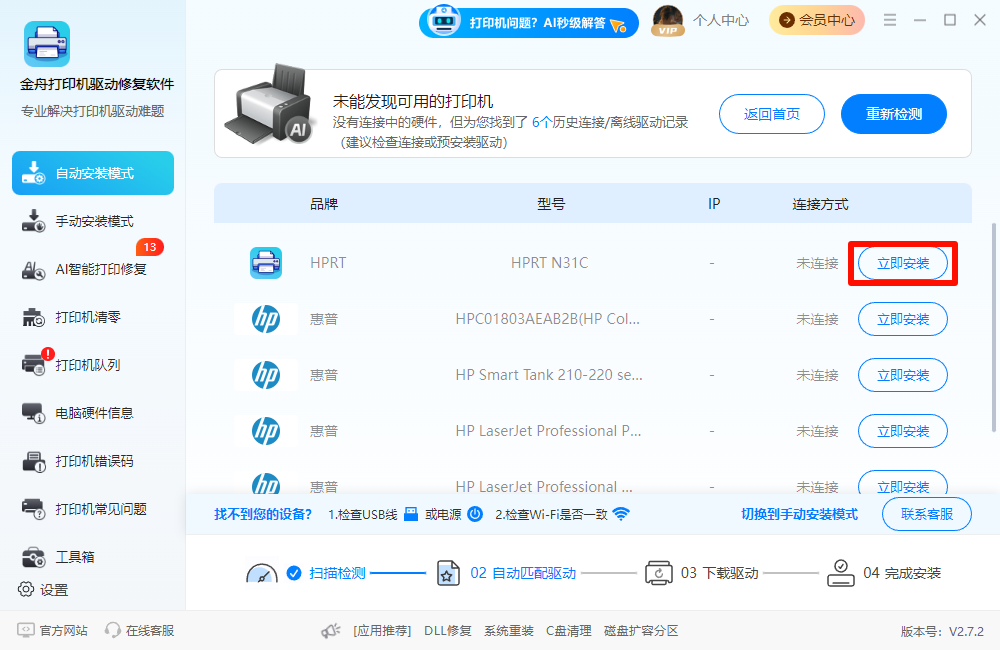Image resolution: width=1000 pixels, height=650 pixels.
Task: Click 重新检测 button
Action: [893, 114]
